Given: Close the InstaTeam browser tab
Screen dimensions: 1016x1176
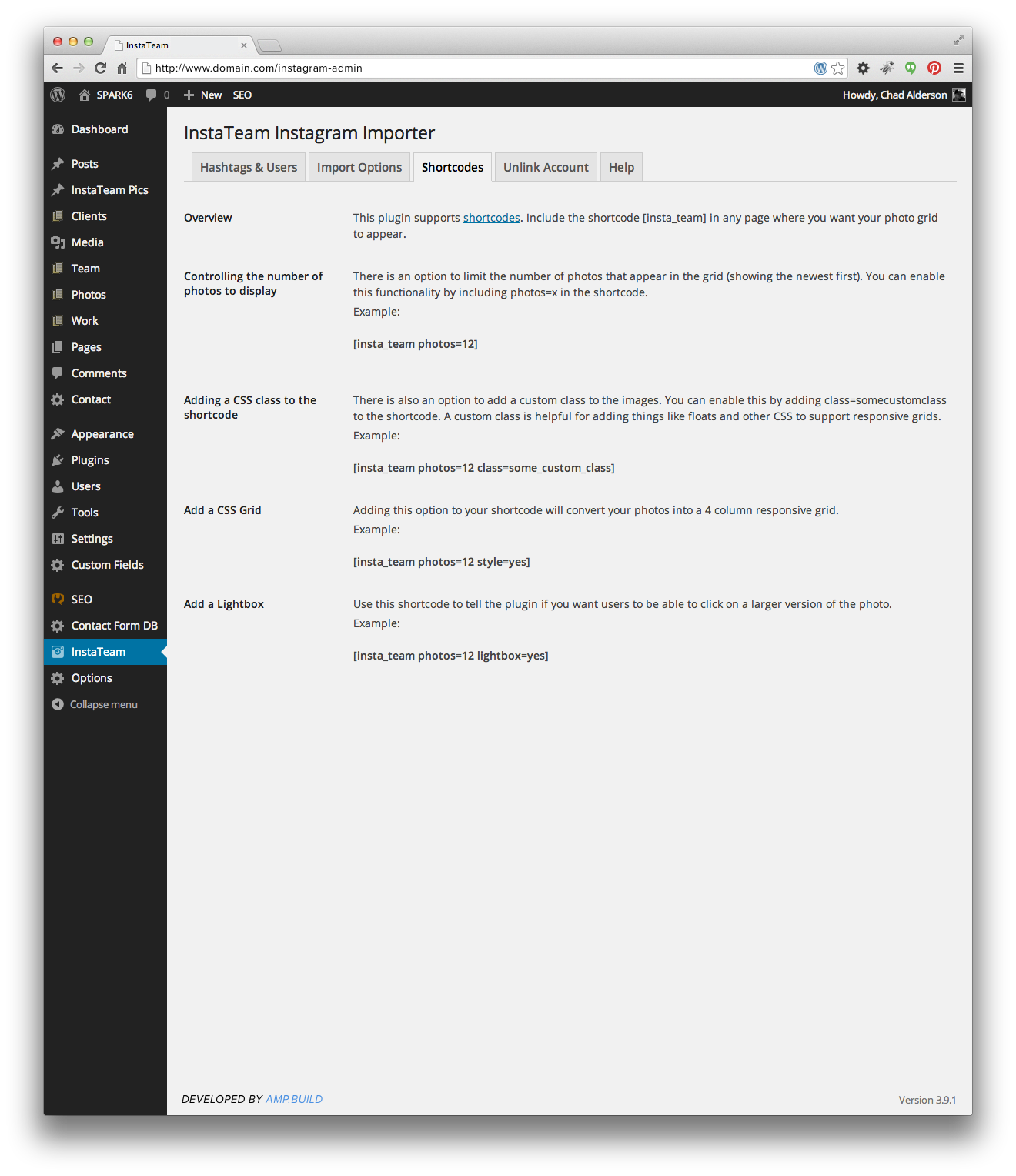Looking at the screenshot, I should 244,45.
